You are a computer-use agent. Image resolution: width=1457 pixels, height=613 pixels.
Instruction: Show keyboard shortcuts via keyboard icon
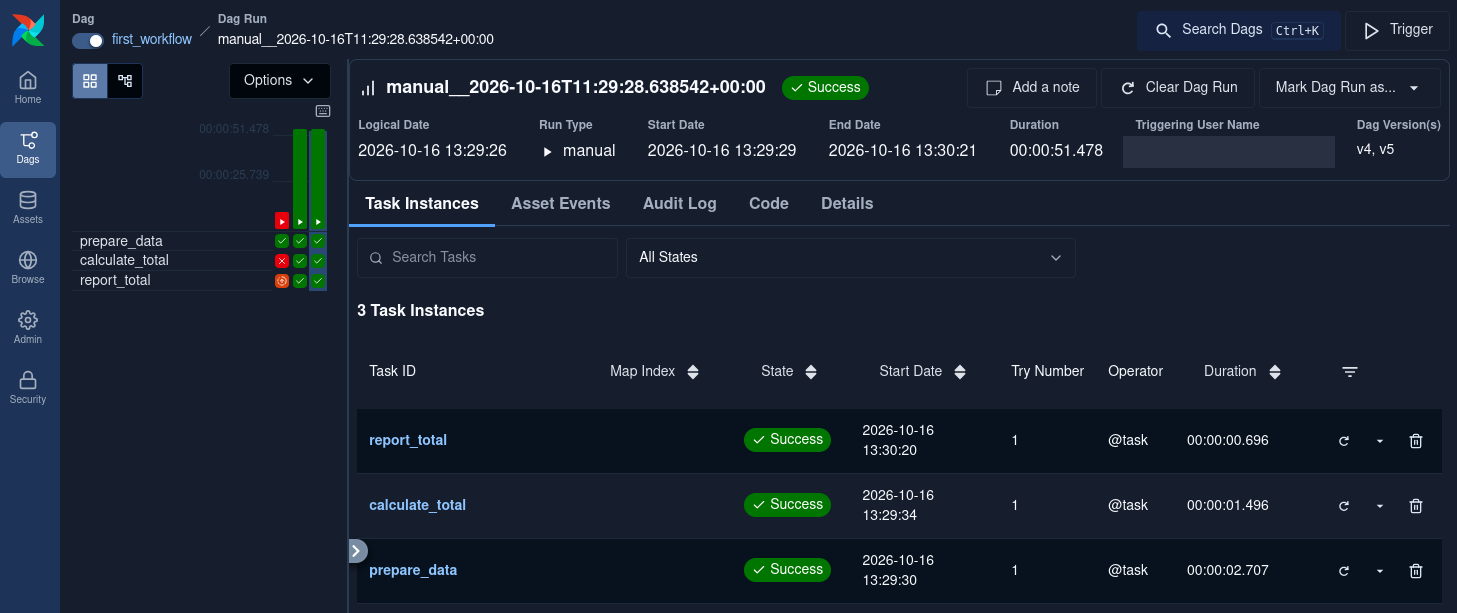tap(323, 111)
